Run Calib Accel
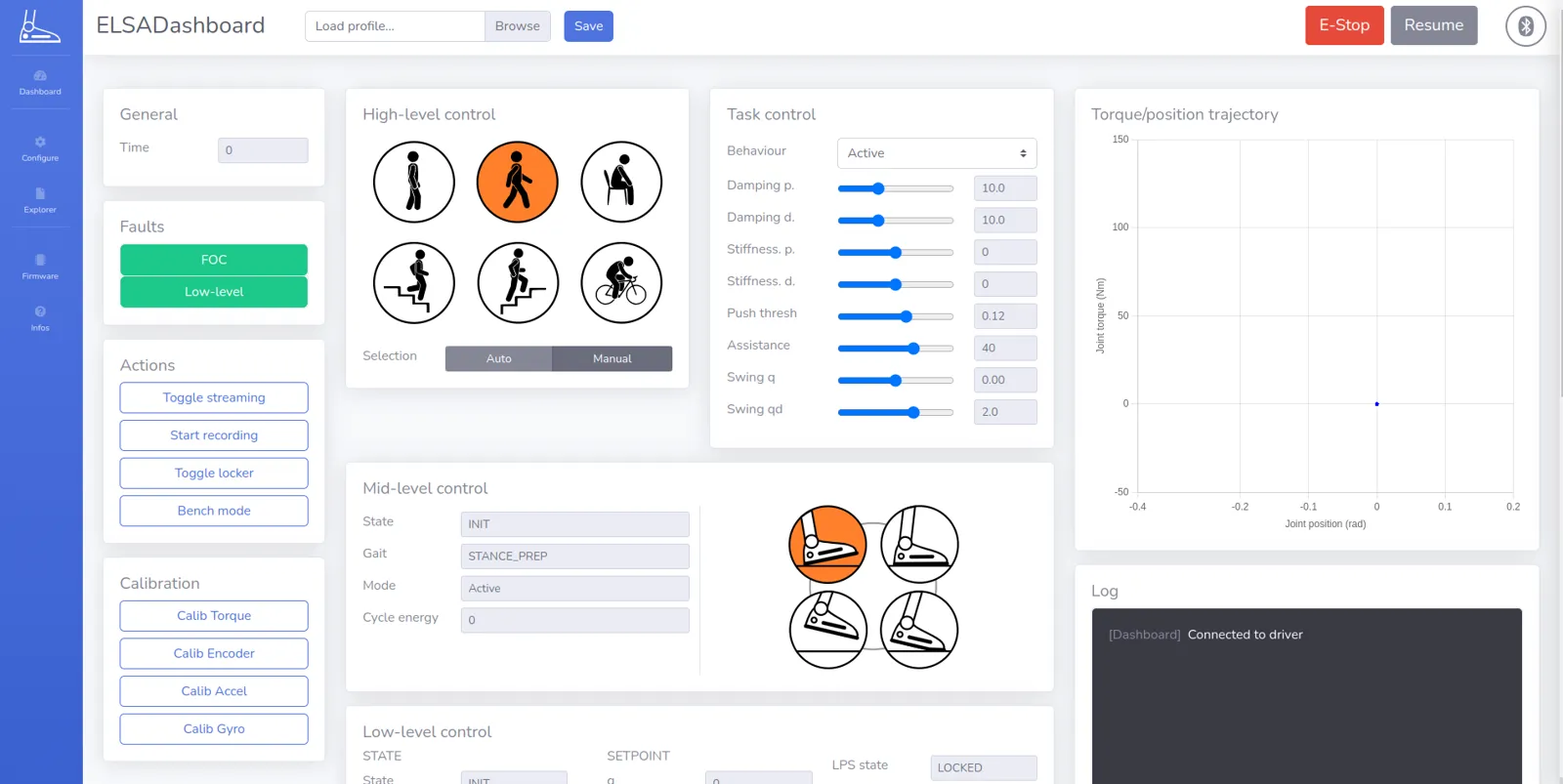This screenshot has height=784, width=1563. (x=214, y=691)
